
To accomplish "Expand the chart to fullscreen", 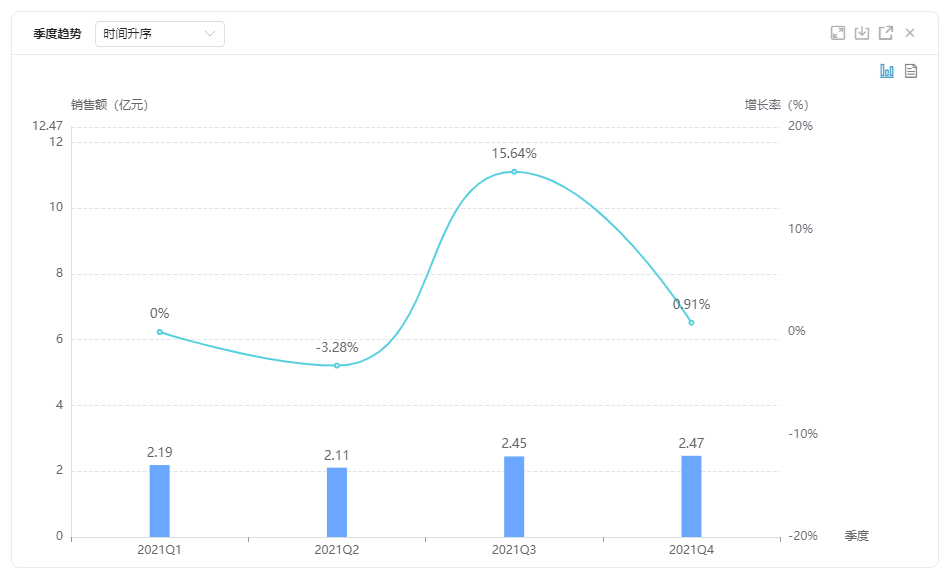I will click(x=838, y=33).
